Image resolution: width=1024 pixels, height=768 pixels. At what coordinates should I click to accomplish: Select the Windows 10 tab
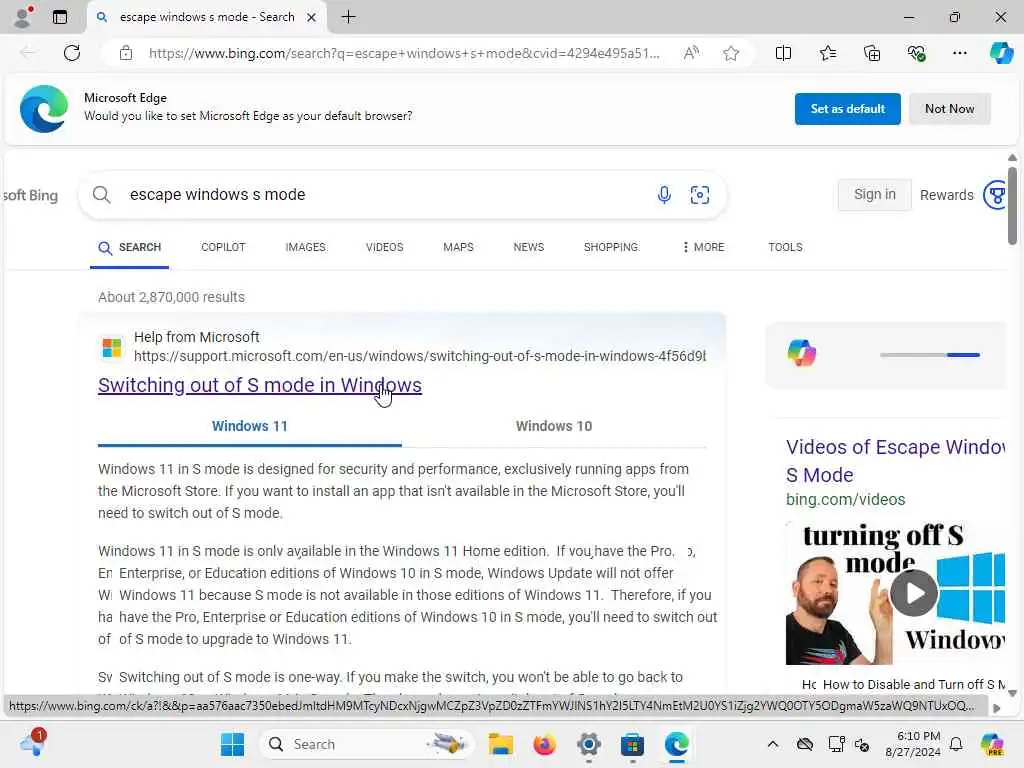pyautogui.click(x=554, y=426)
